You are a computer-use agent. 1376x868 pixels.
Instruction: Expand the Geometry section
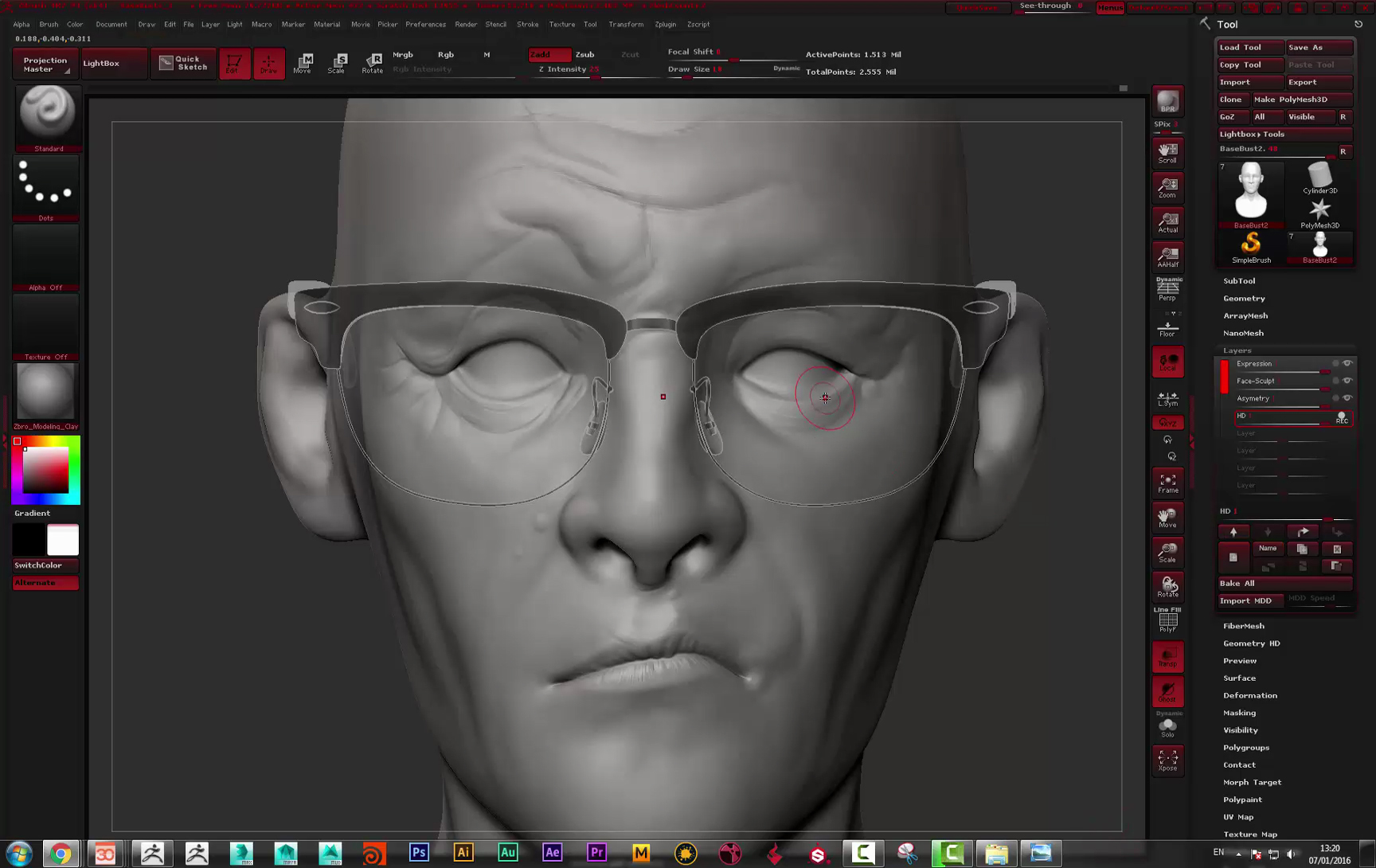point(1244,299)
